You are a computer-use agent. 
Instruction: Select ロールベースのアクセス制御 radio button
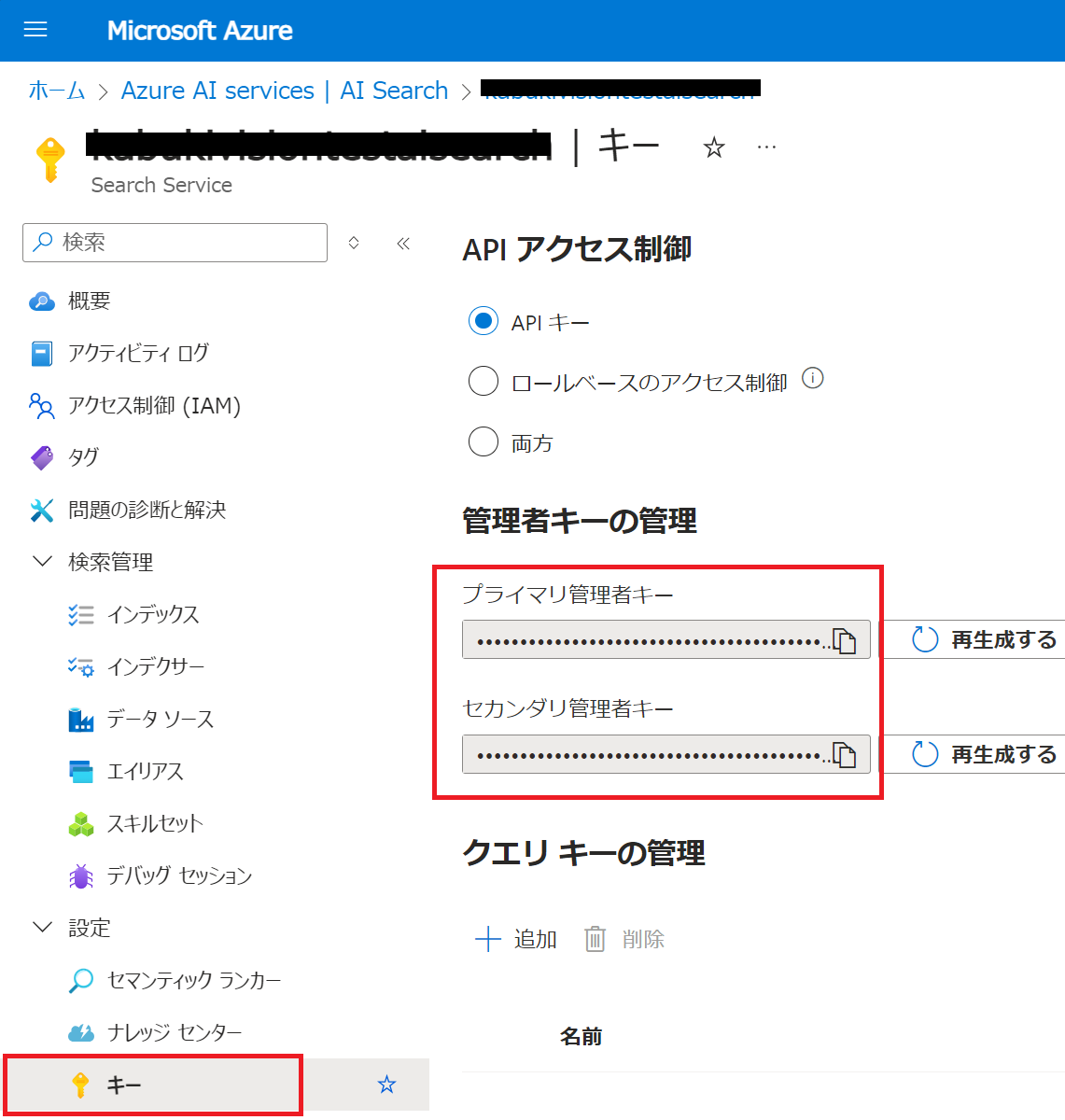click(x=483, y=381)
